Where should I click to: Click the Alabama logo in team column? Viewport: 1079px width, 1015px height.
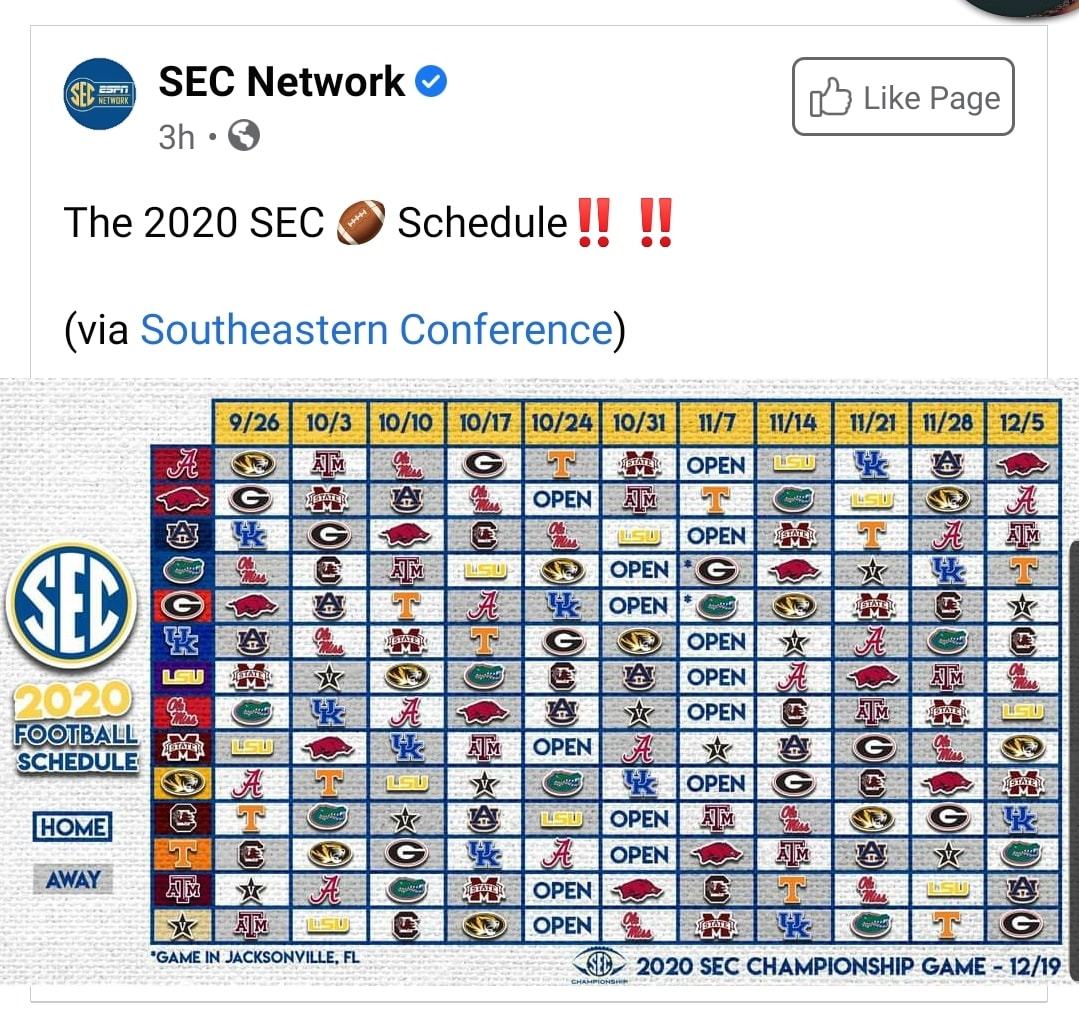coord(182,464)
